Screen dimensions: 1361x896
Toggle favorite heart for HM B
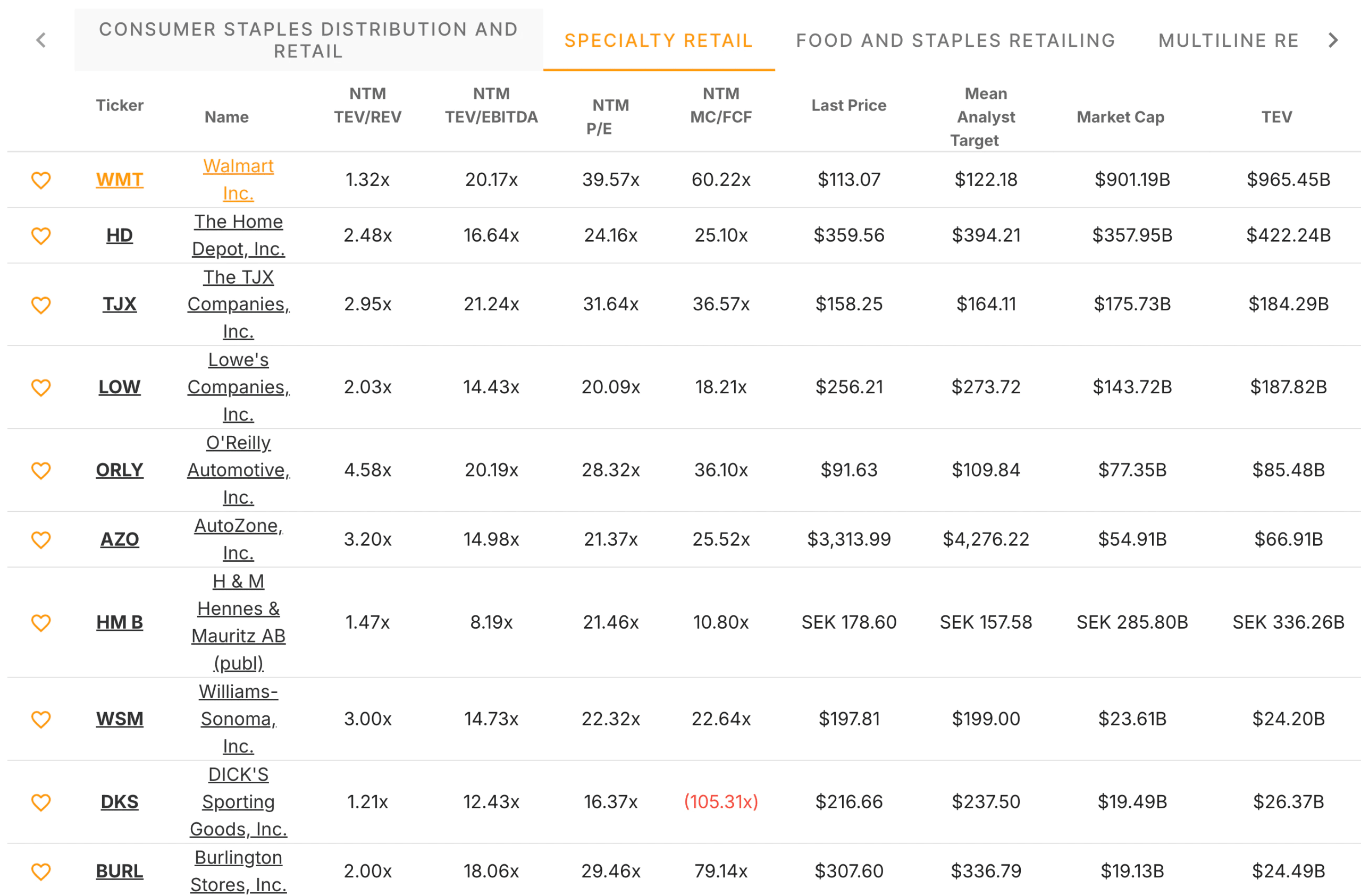[40, 623]
